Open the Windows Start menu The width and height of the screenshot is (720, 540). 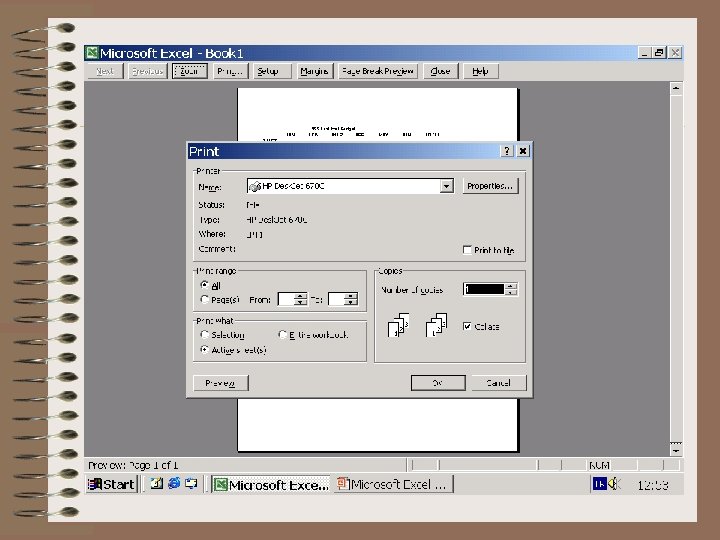[112, 484]
